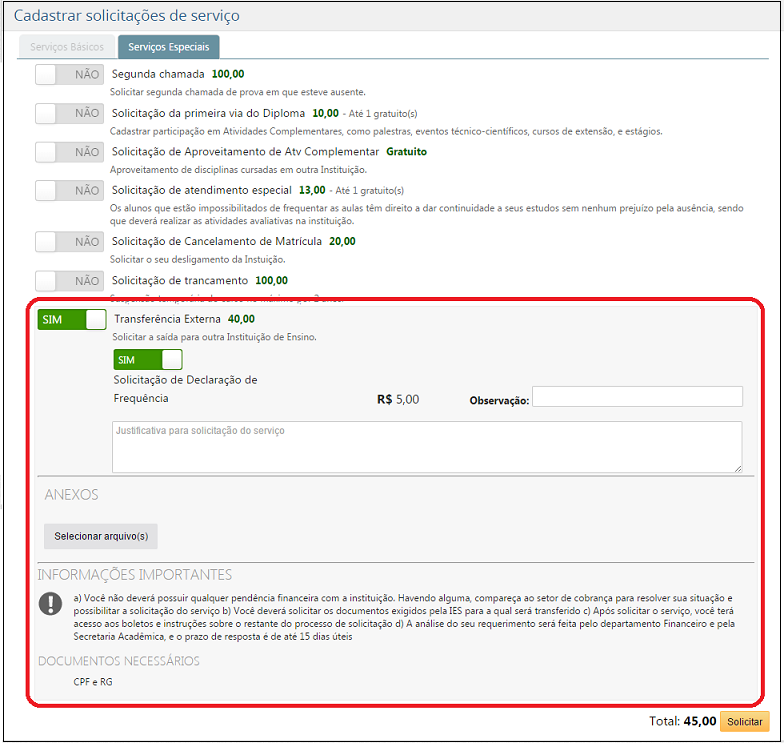Screen dimensions: 784x743
Task: Disable the Transferência Externa SIM toggle
Action: click(x=72, y=320)
